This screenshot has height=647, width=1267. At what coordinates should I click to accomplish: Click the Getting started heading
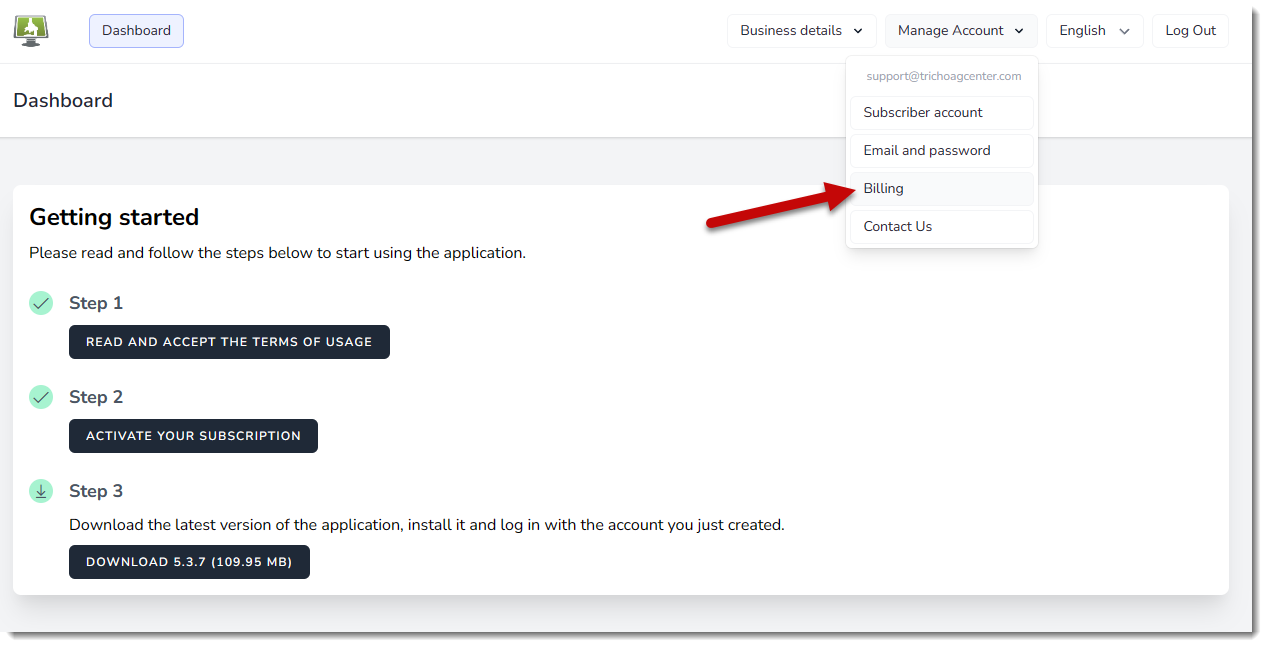[114, 217]
